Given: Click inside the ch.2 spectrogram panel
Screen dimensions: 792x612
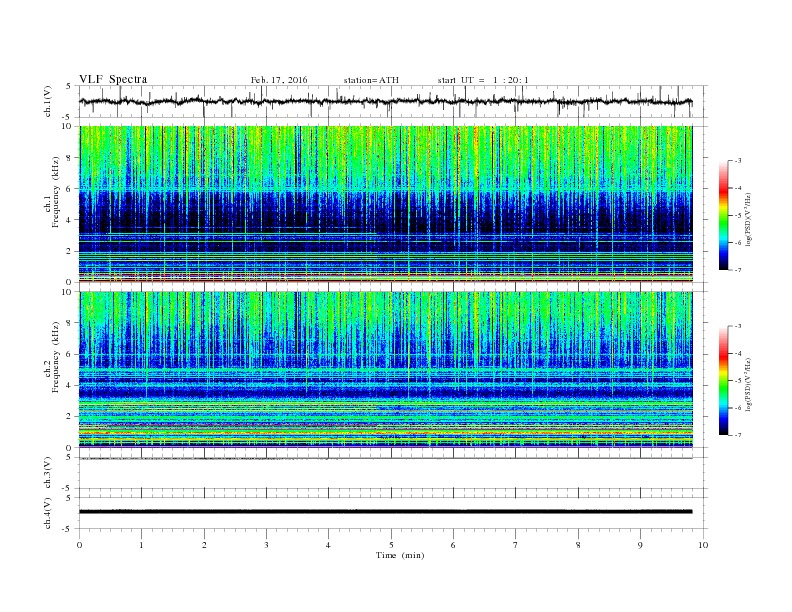Looking at the screenshot, I should point(386,370).
